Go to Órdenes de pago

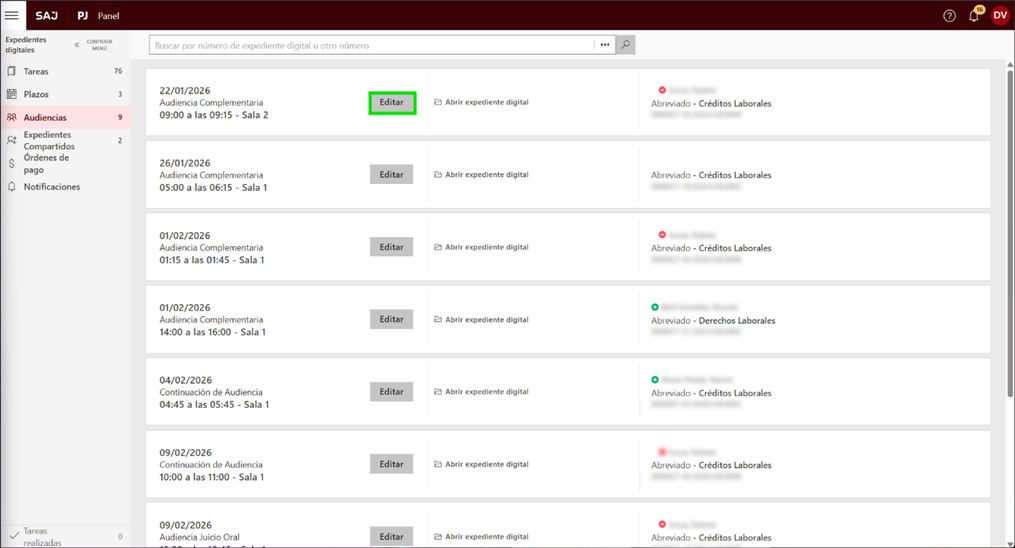[x=46, y=164]
